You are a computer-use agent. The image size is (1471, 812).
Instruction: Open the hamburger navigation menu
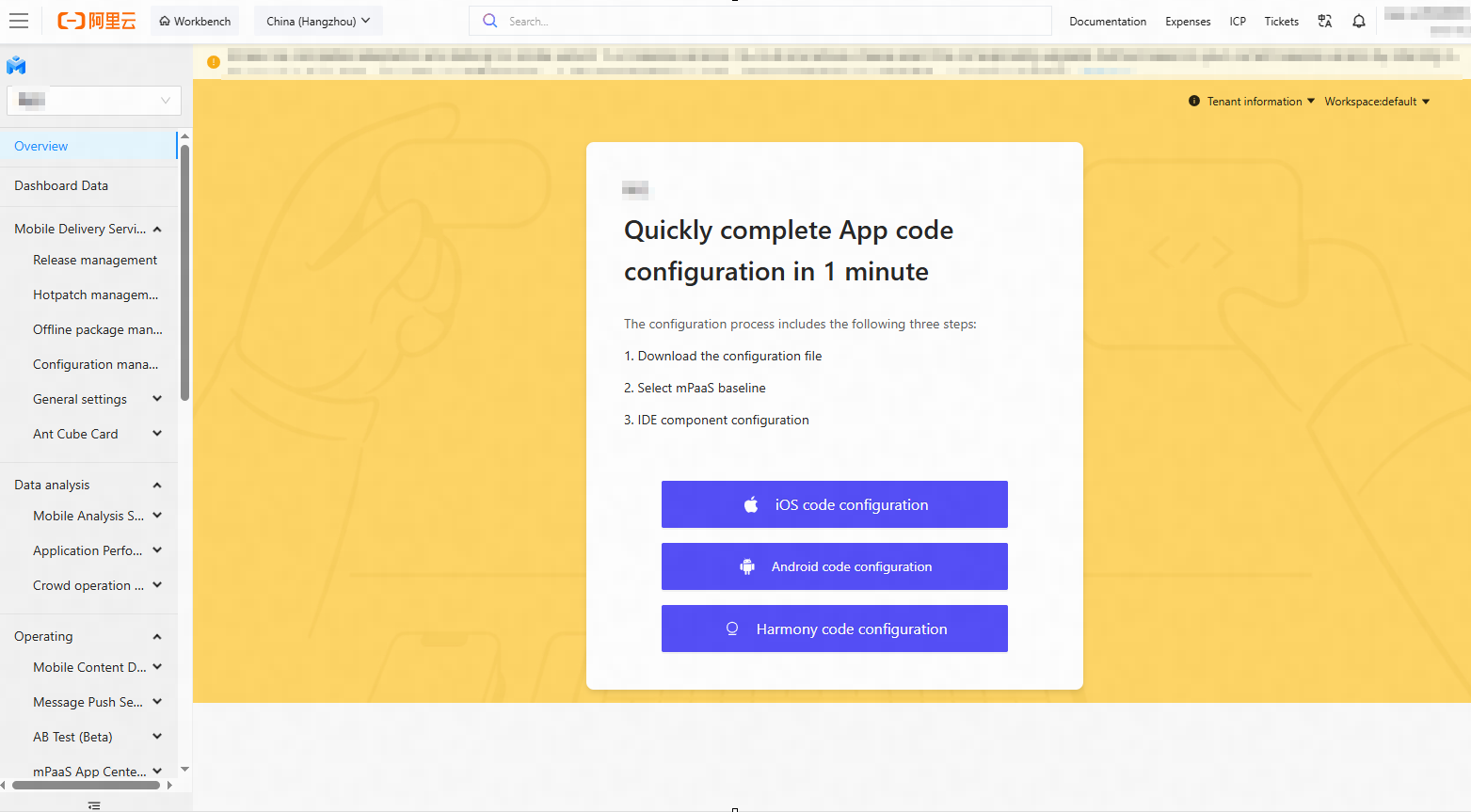point(19,21)
